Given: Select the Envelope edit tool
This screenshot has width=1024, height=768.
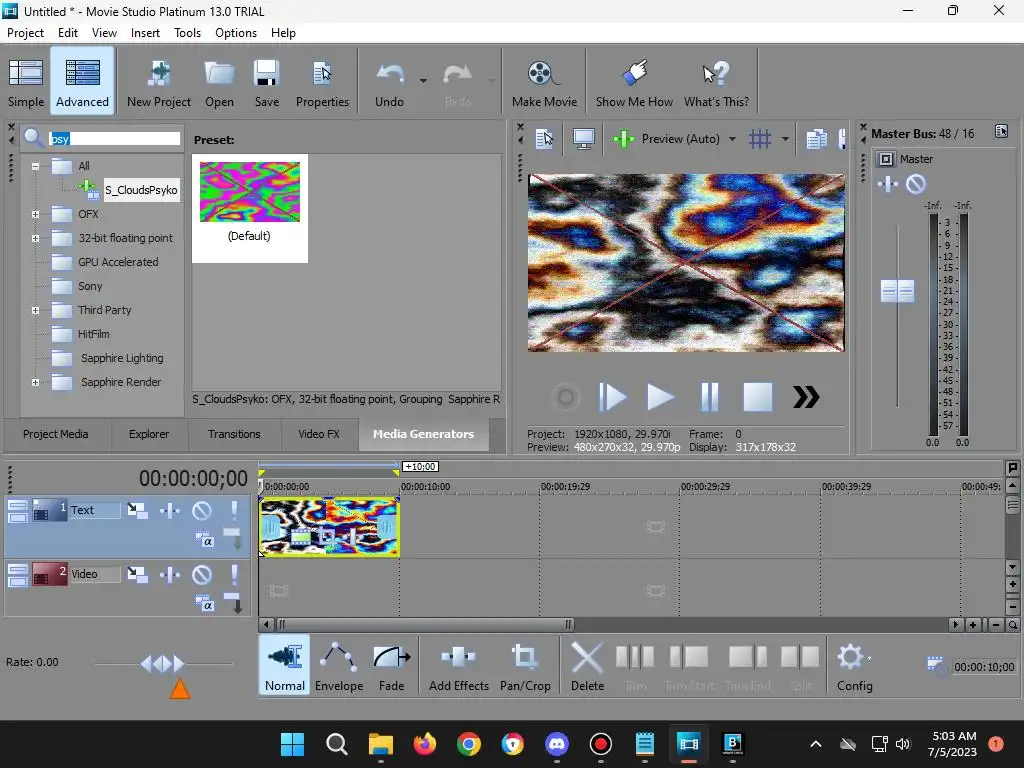Looking at the screenshot, I should [339, 666].
